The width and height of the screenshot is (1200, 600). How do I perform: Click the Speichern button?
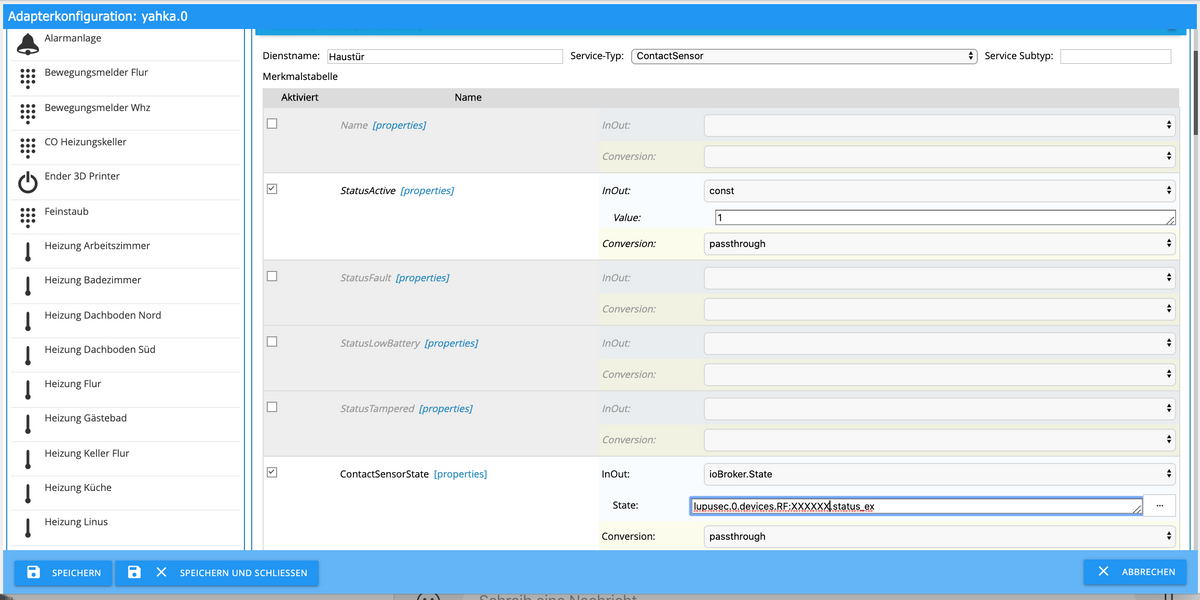[63, 573]
